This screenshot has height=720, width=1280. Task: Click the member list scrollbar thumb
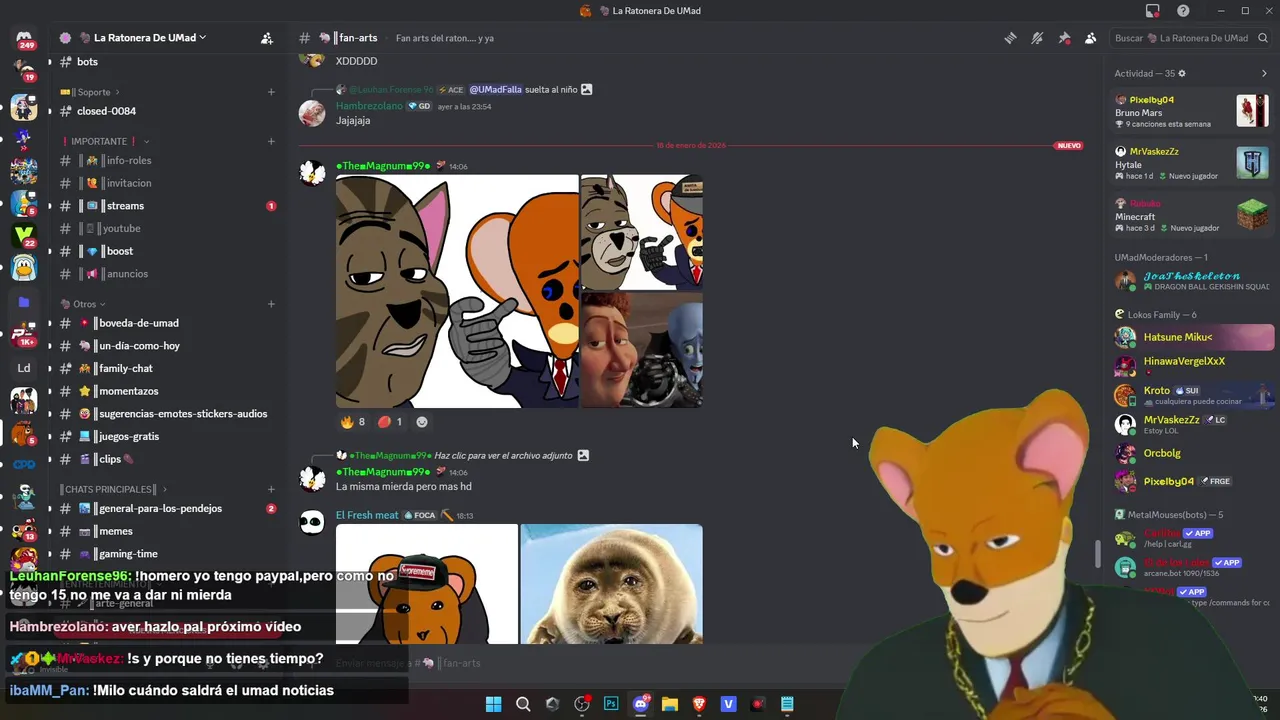pos(1098,553)
